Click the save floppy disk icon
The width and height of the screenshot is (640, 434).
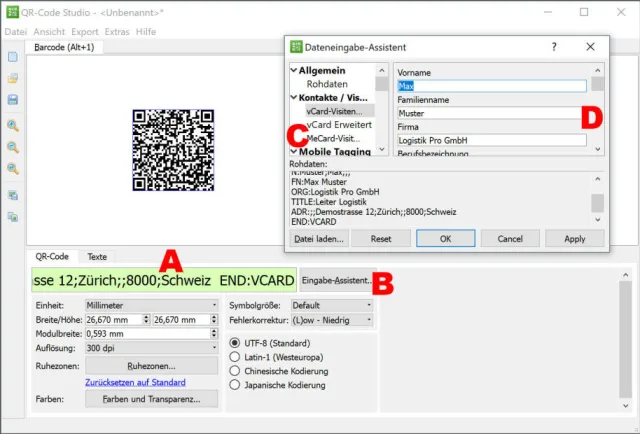tap(13, 100)
